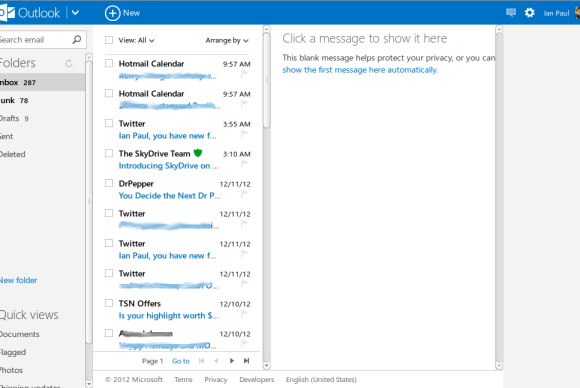Open the Documents quick view
Image resolution: width=580 pixels, height=388 pixels.
coord(20,334)
